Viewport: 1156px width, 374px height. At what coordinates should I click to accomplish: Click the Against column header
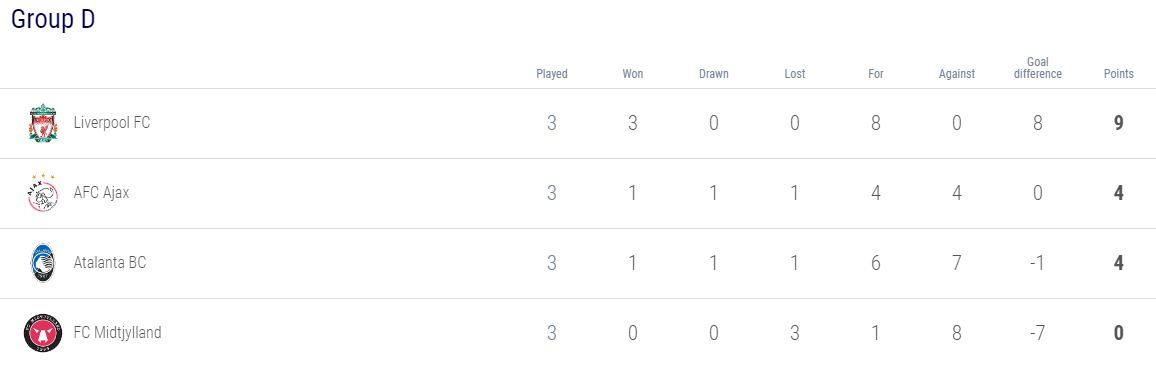pyautogui.click(x=957, y=74)
